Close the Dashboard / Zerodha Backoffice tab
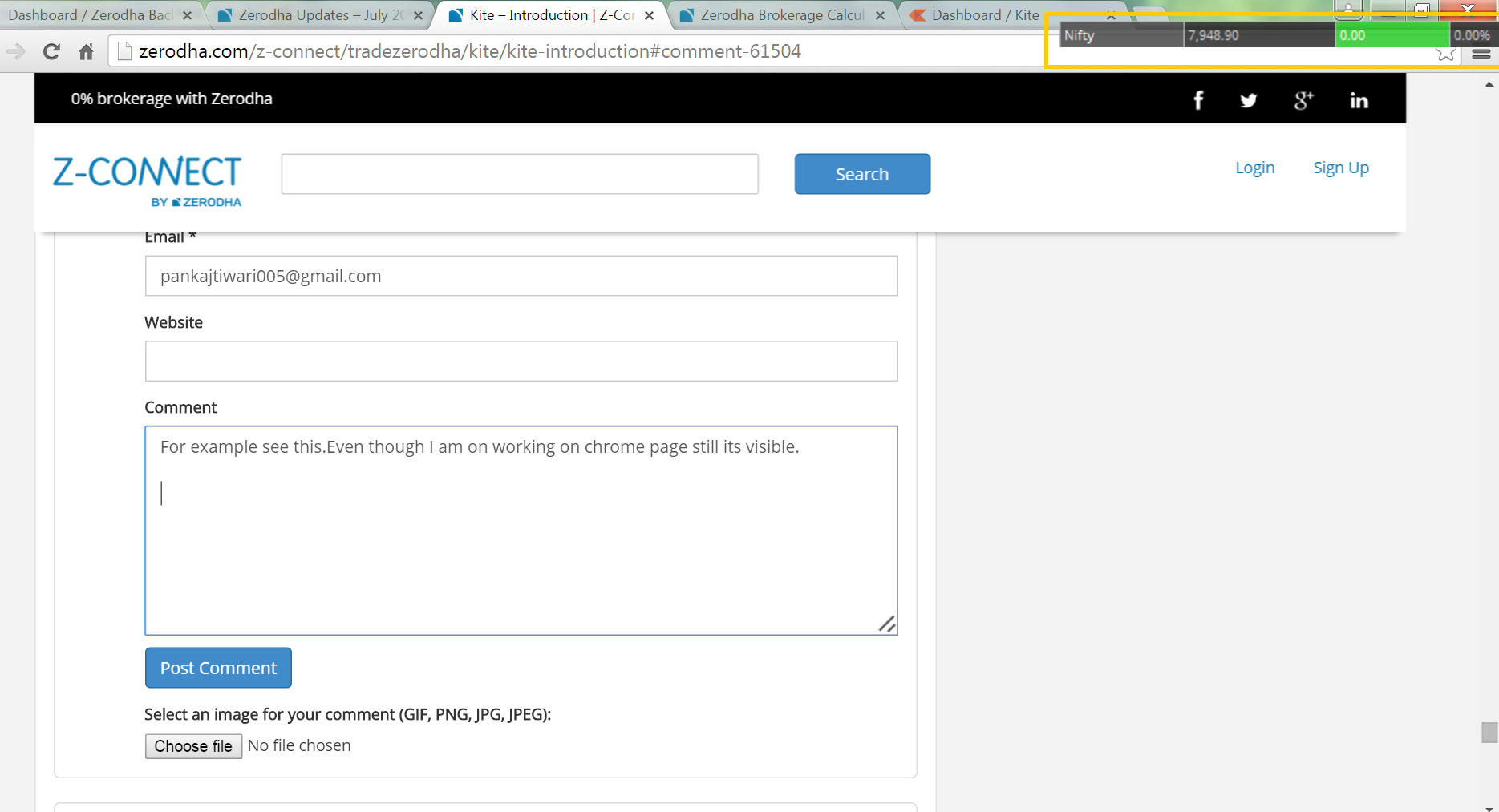1499x812 pixels. coord(187,15)
